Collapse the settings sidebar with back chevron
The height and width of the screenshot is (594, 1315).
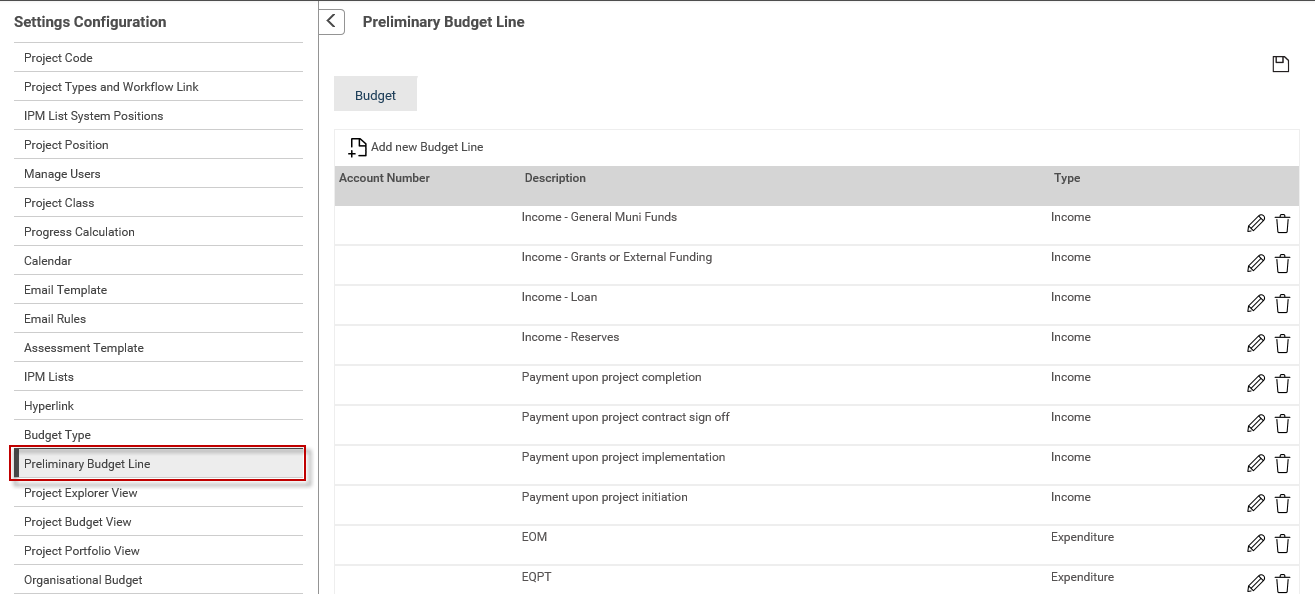coord(331,22)
